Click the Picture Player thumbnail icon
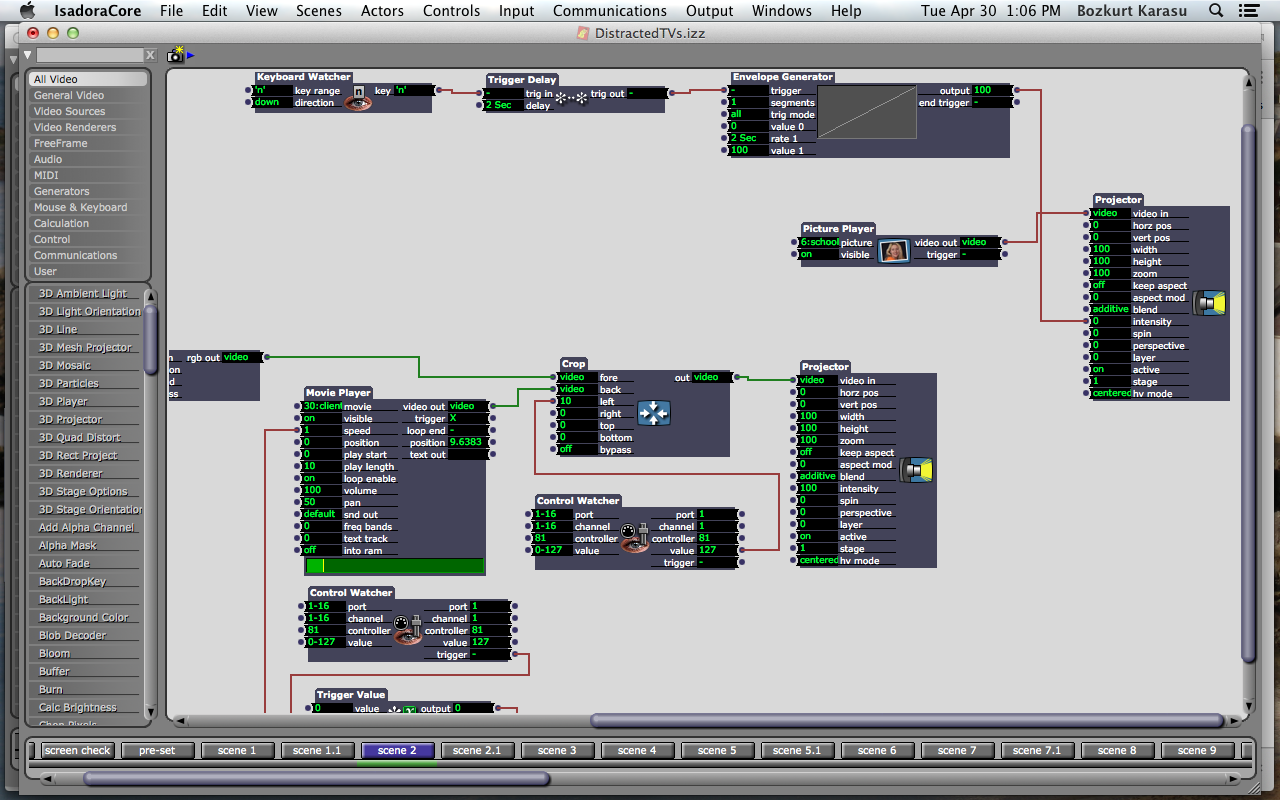The height and width of the screenshot is (800, 1280). point(894,250)
